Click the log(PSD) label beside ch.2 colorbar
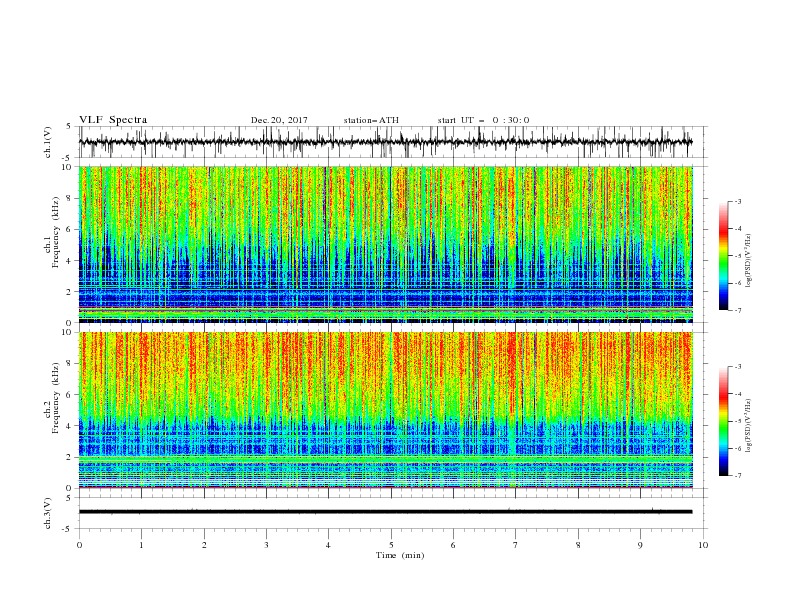This screenshot has height=612, width=792. 749,426
